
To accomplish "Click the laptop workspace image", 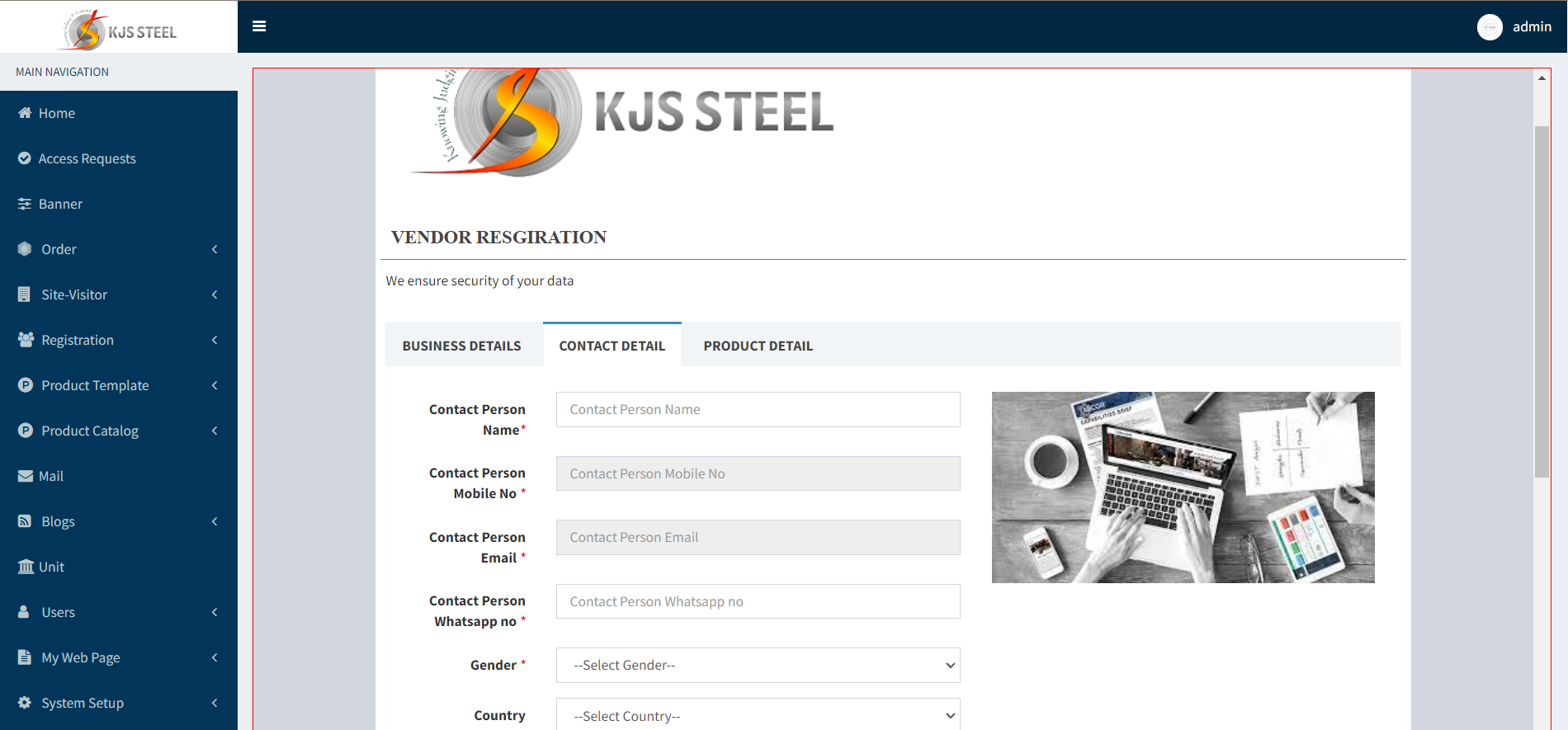I will (1183, 487).
